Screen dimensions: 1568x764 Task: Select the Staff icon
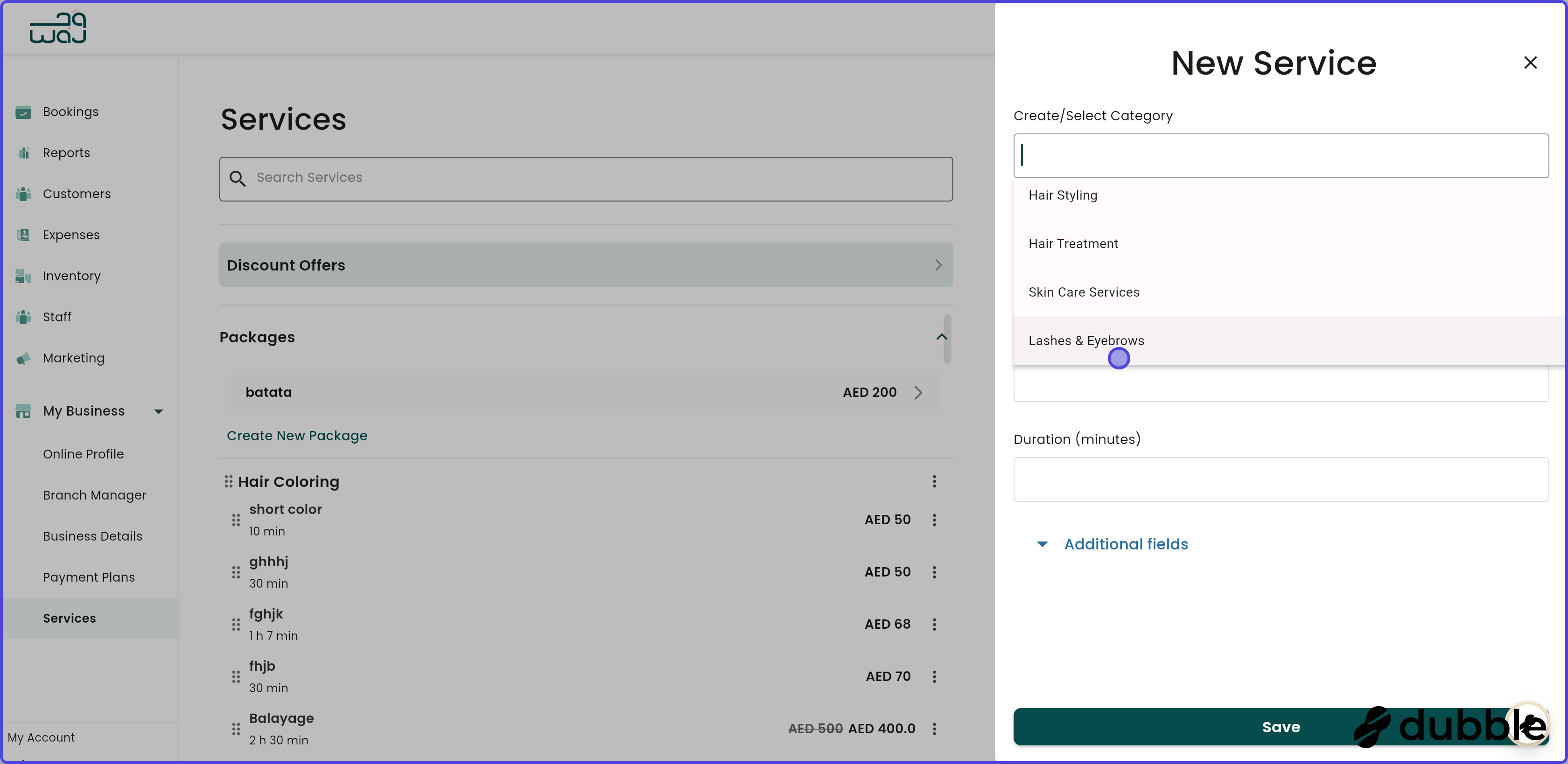(x=23, y=317)
